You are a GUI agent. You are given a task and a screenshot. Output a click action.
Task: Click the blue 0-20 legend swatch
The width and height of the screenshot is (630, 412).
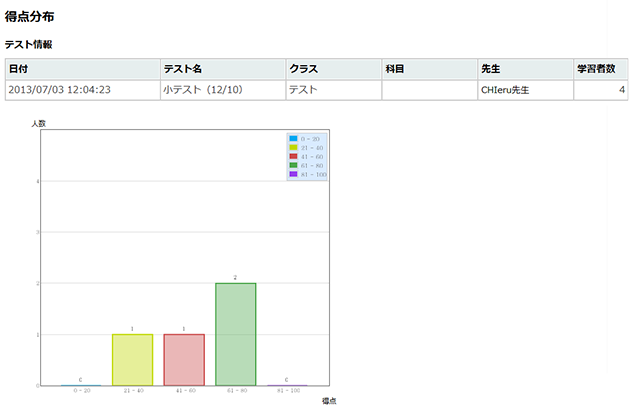293,138
